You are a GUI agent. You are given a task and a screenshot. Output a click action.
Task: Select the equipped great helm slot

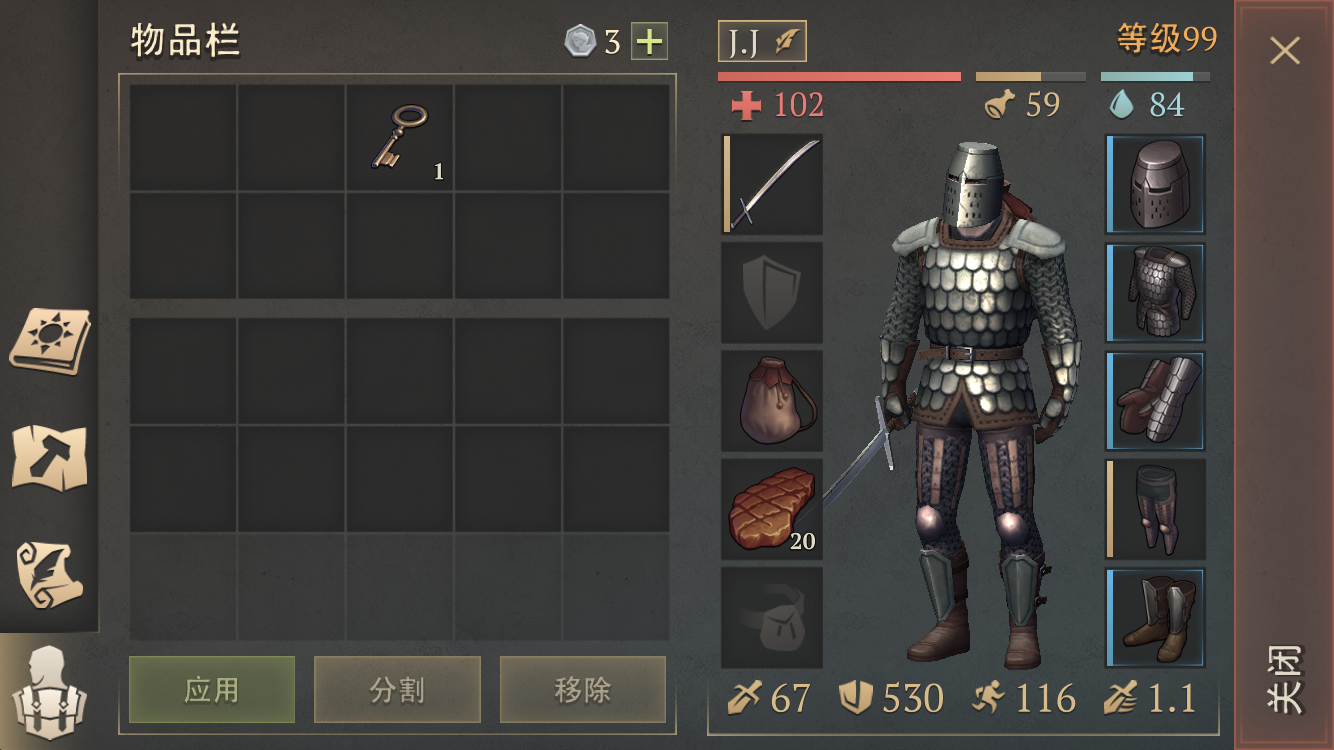(x=1155, y=185)
